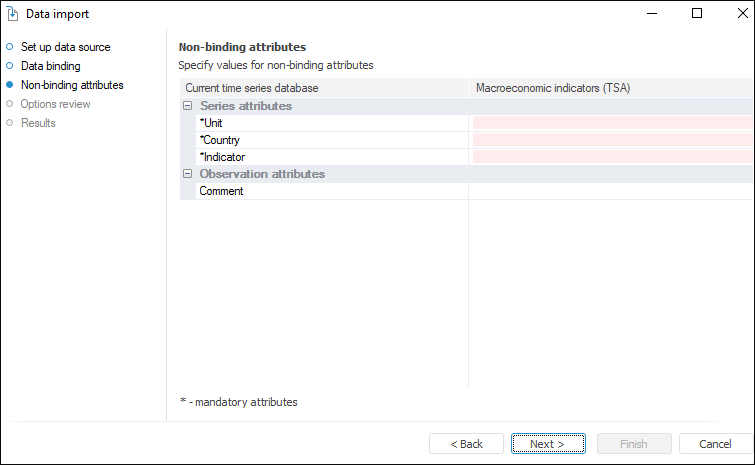
Task: Select the Data binding wizard step
Action: click(x=50, y=66)
